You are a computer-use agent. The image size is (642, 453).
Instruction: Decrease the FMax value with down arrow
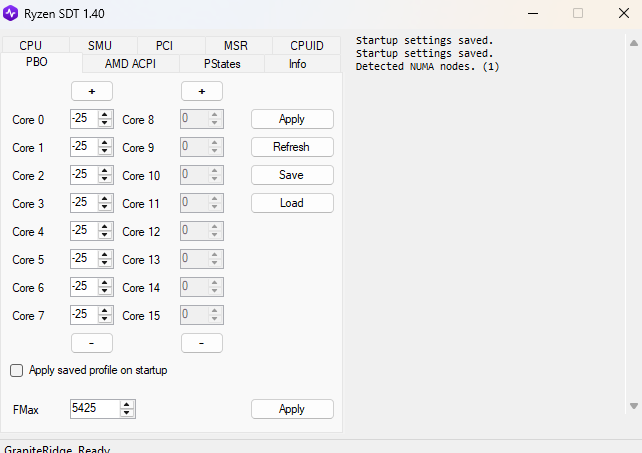click(127, 413)
